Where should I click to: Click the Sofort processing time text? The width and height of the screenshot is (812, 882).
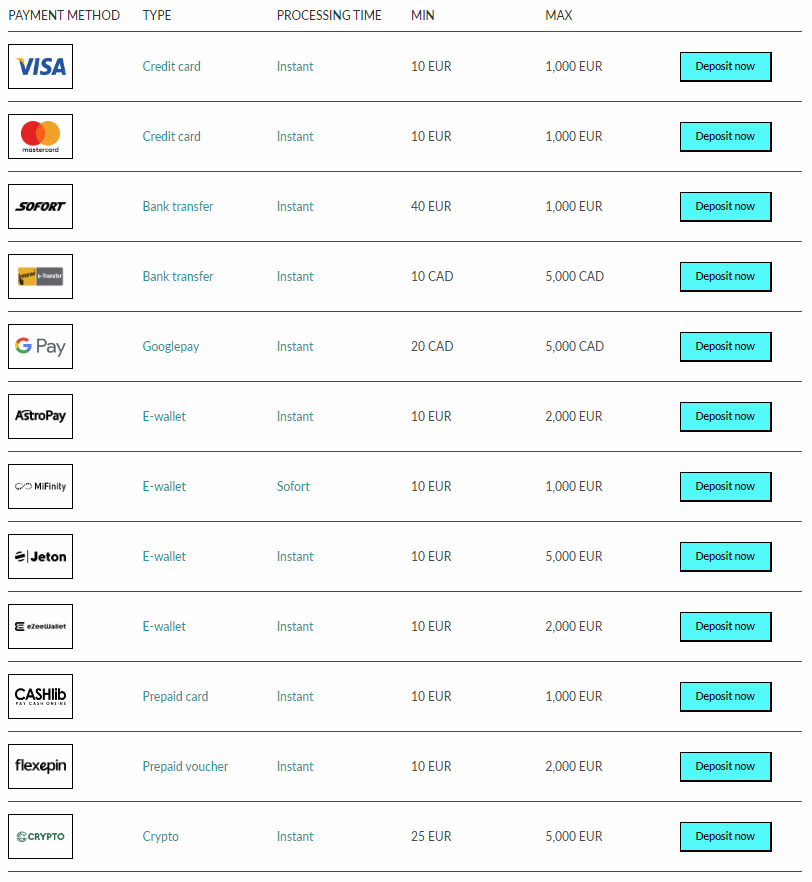(x=293, y=487)
